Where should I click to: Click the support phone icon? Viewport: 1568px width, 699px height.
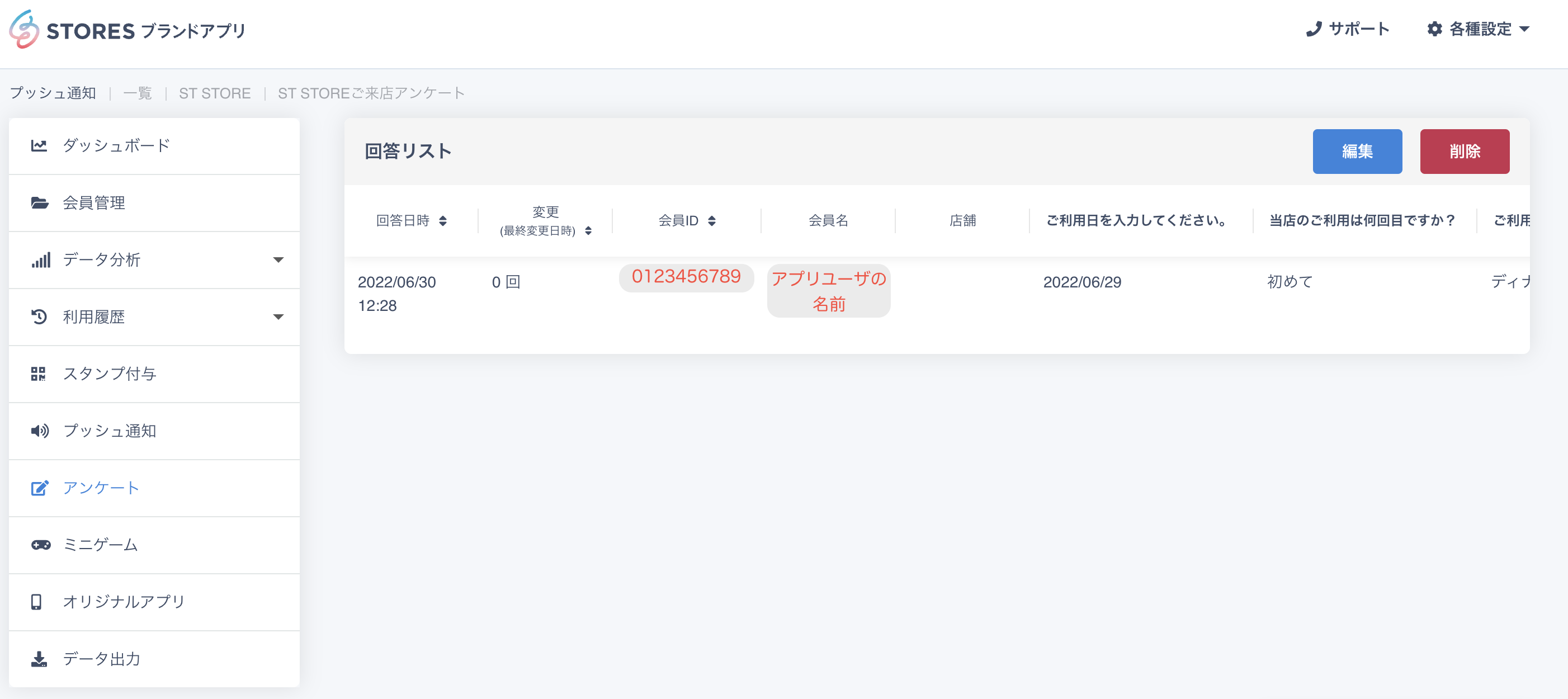point(1314,29)
